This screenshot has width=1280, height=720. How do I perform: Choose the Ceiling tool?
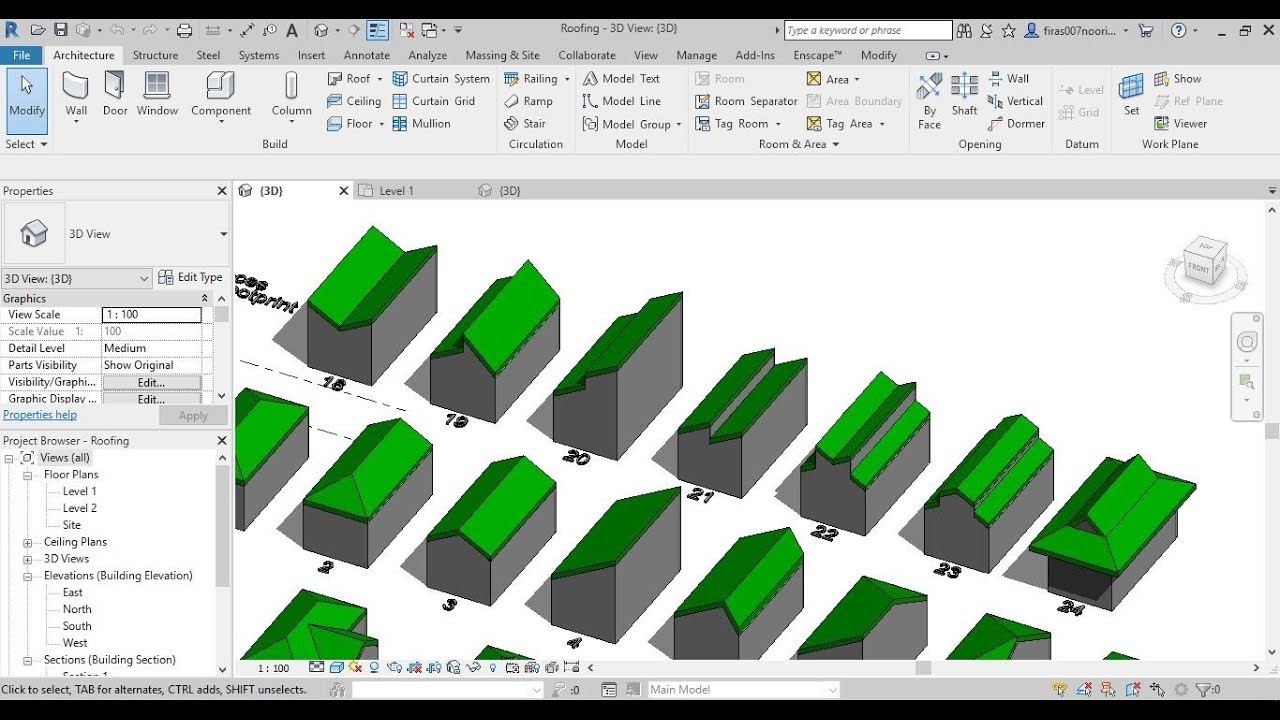354,101
